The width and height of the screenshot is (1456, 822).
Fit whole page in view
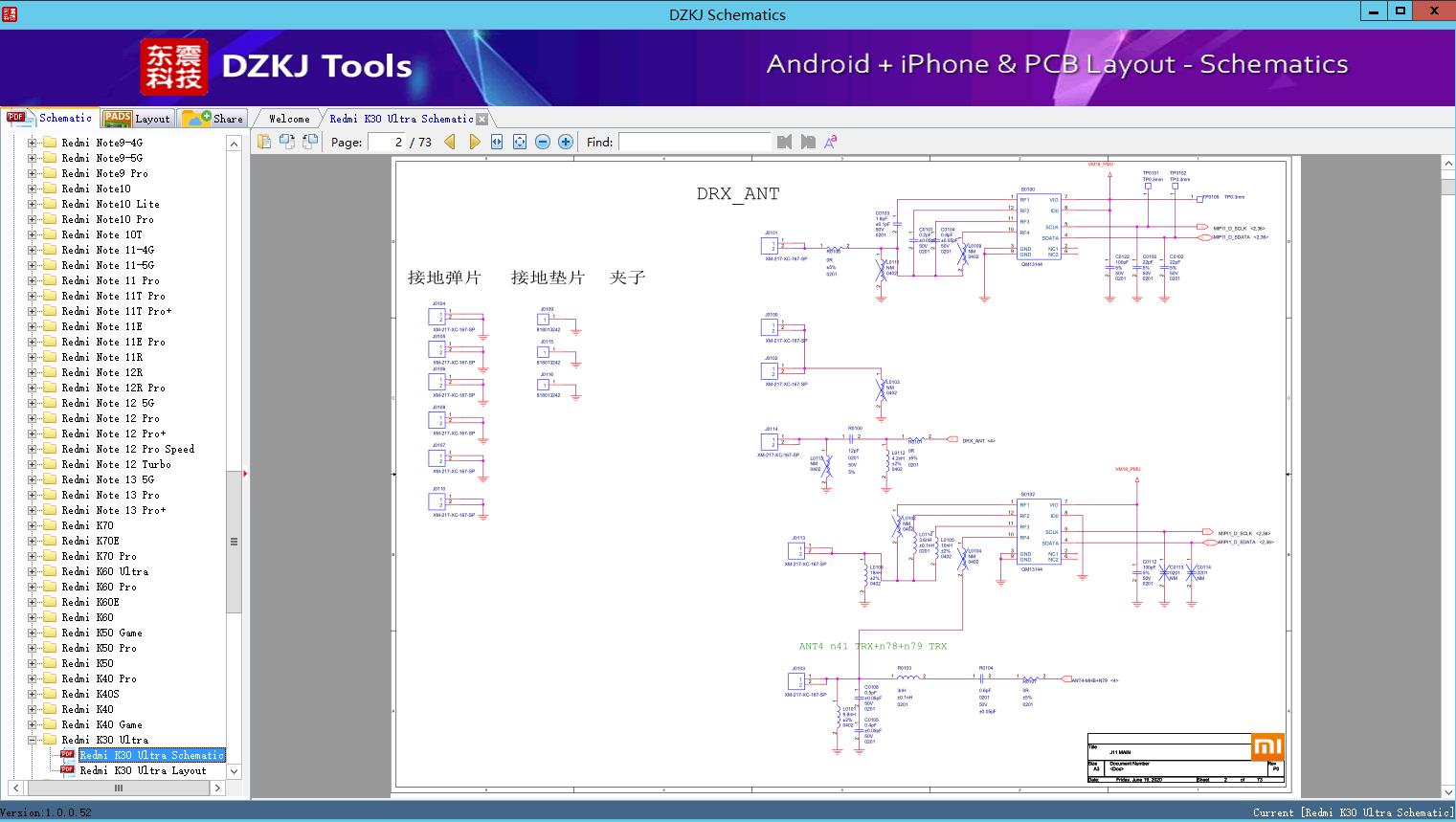point(520,142)
